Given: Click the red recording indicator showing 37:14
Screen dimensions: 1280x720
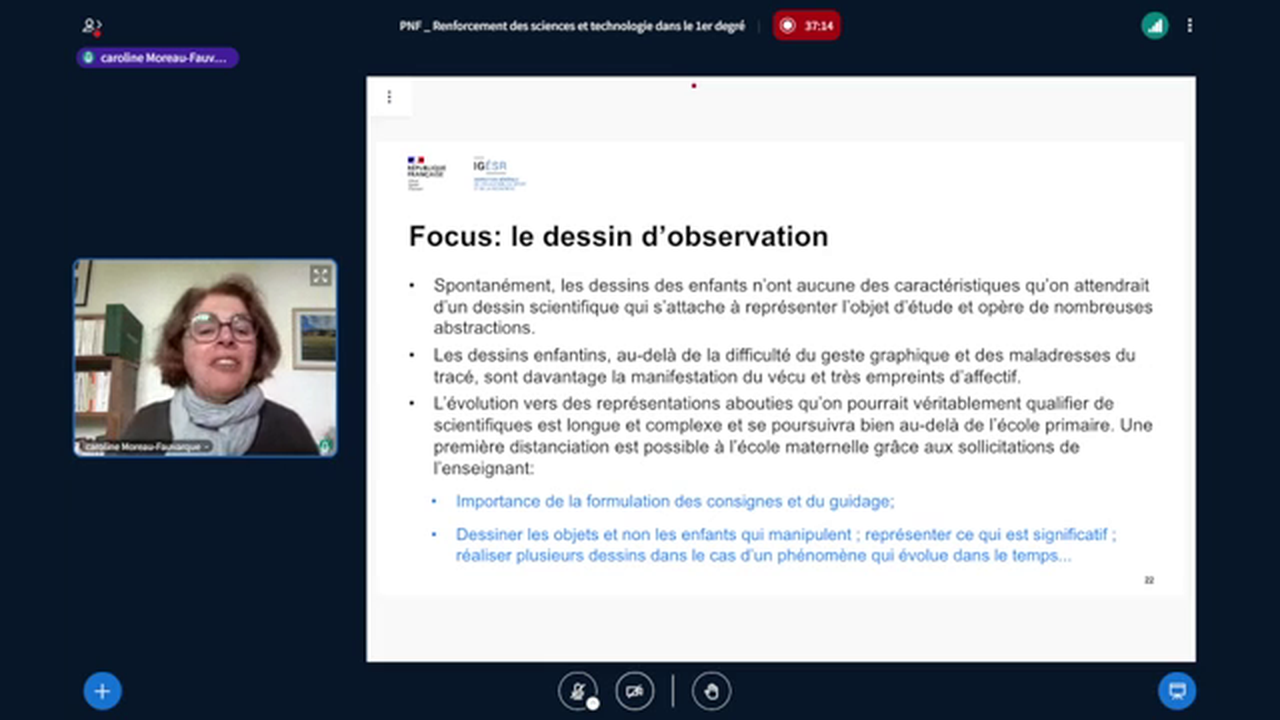Looking at the screenshot, I should tap(806, 26).
